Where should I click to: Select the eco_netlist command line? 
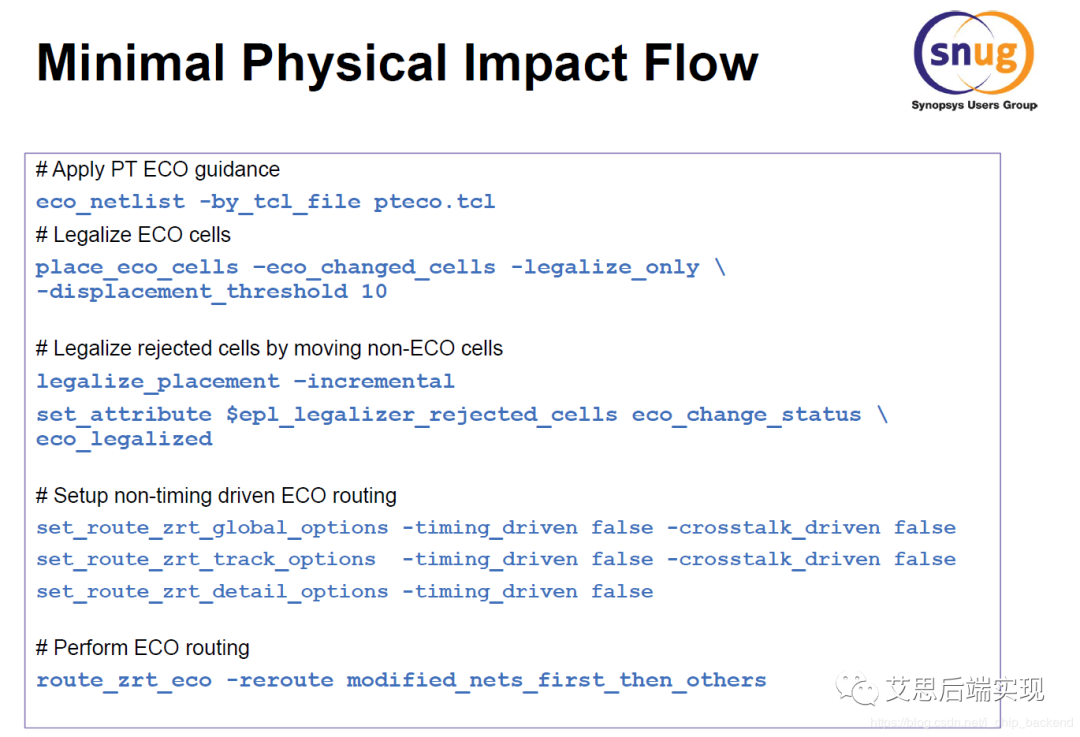click(265, 201)
